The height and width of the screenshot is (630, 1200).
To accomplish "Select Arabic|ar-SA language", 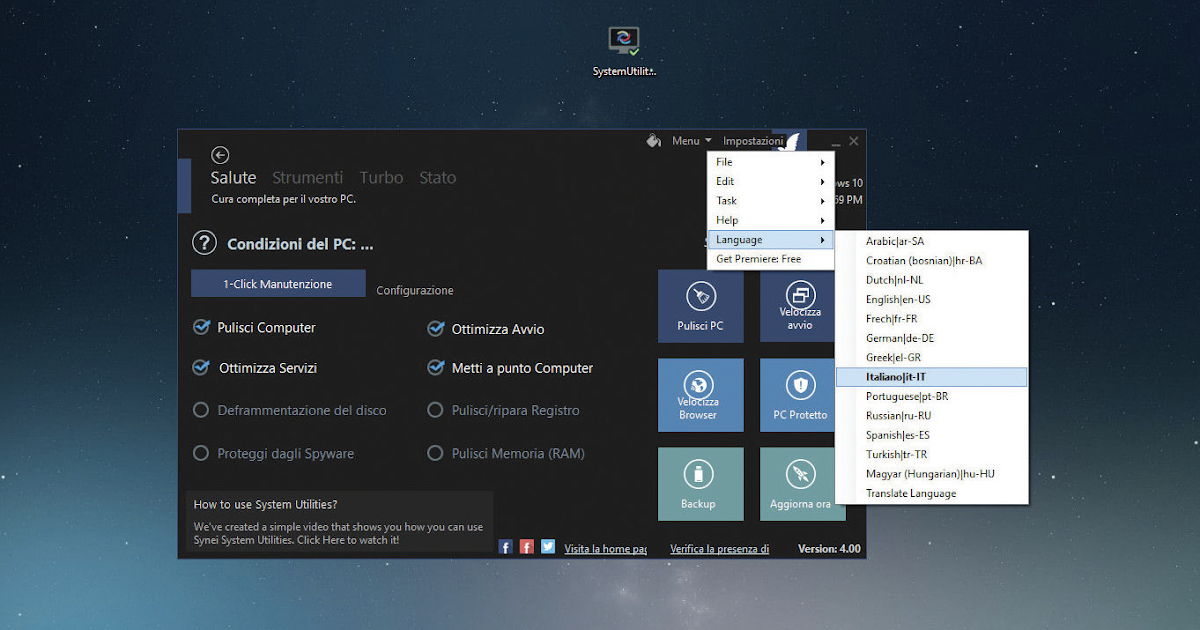I will [x=932, y=241].
